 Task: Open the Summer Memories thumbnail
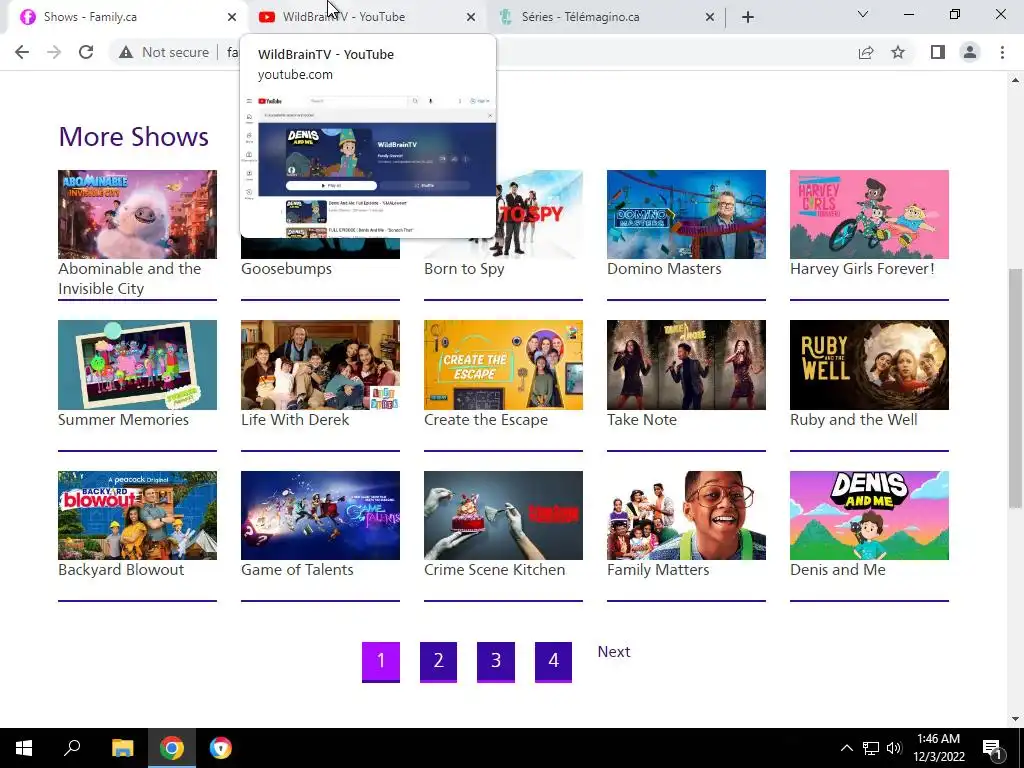click(137, 365)
